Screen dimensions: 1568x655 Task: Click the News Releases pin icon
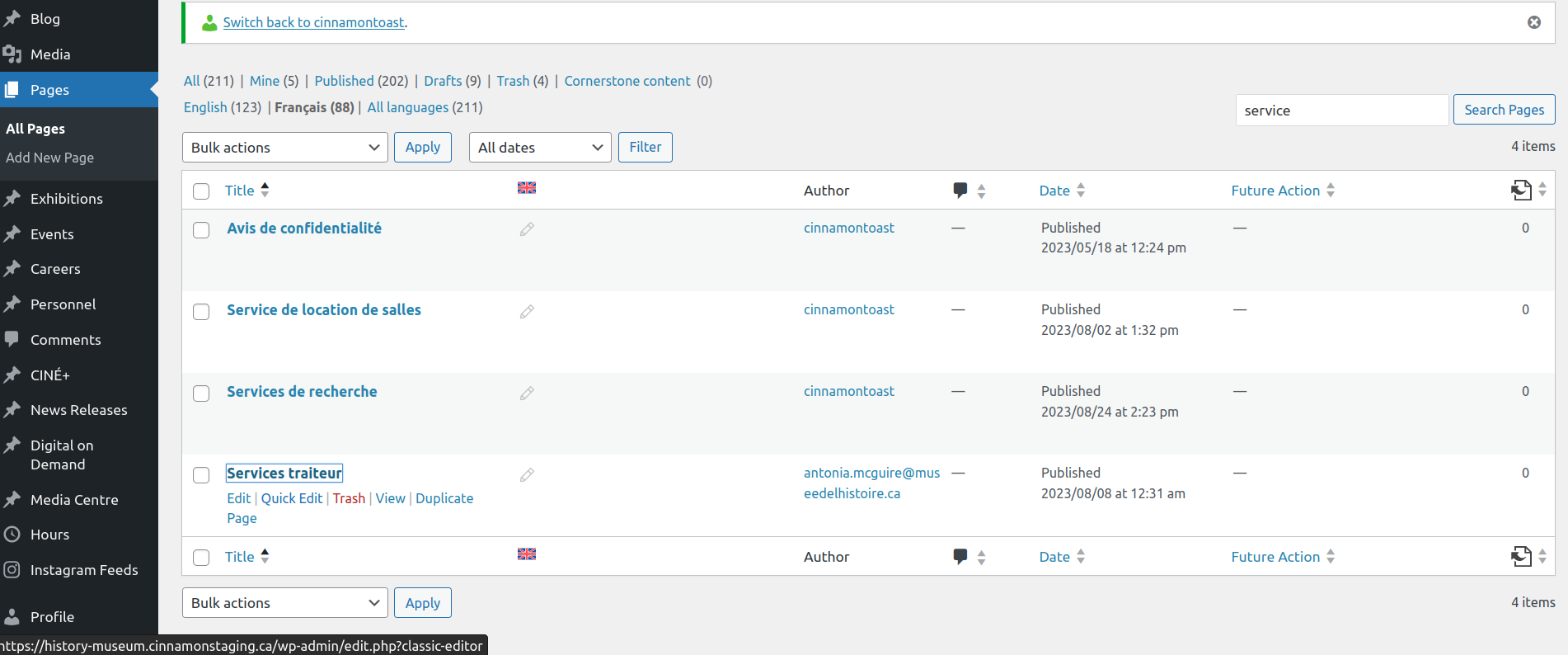point(12,410)
